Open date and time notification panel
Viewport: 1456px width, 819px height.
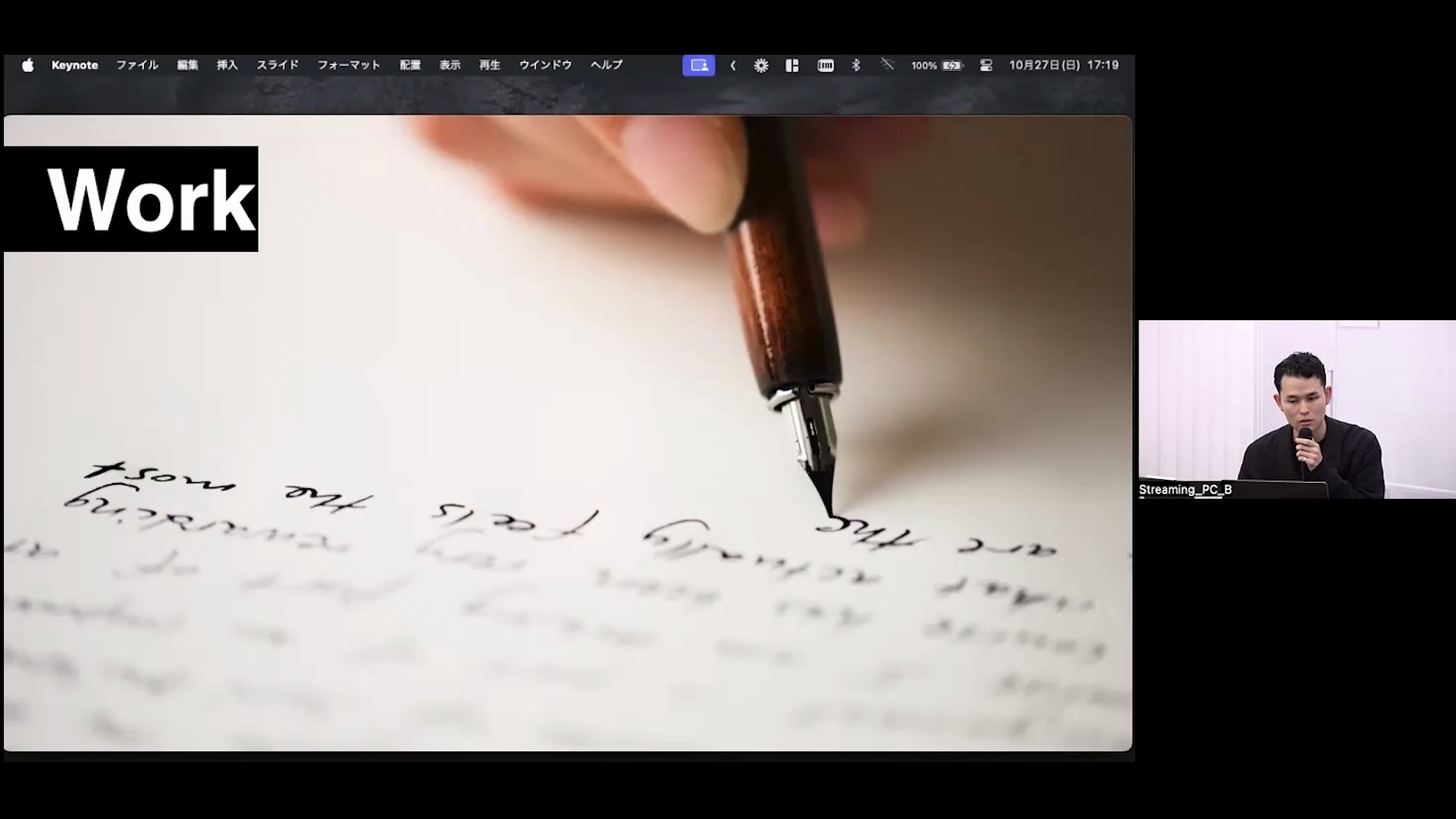click(x=1063, y=65)
